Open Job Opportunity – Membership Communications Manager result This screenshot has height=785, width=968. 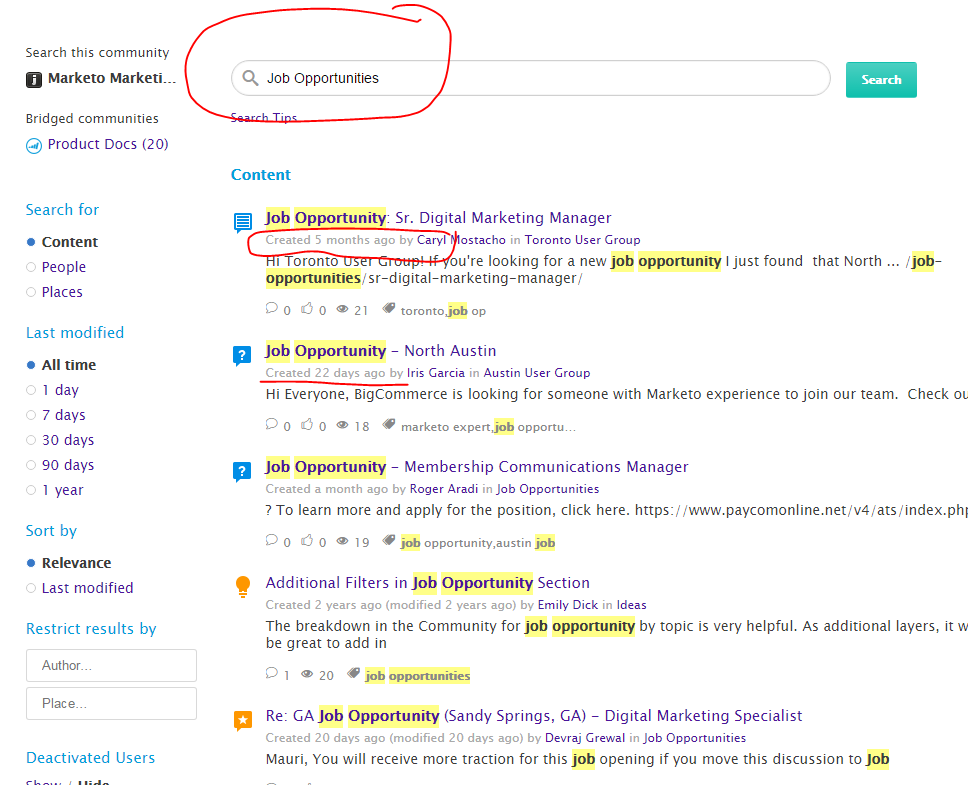pyautogui.click(x=477, y=467)
